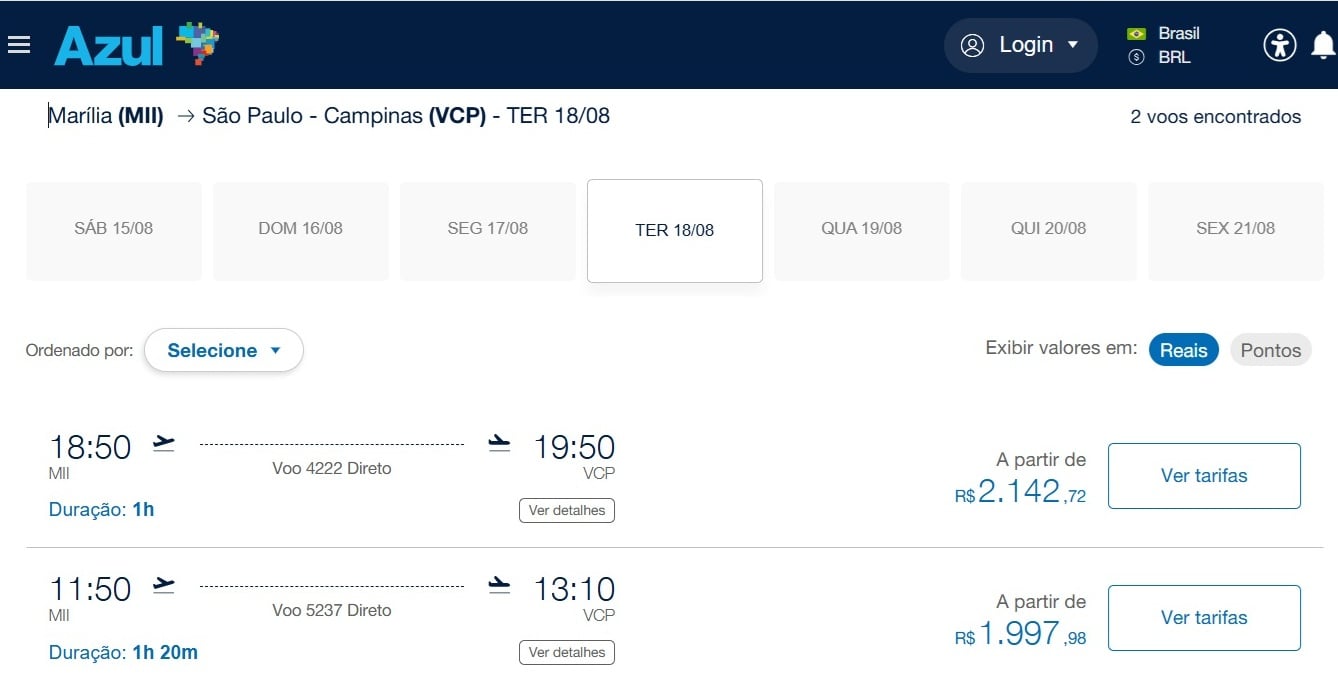This screenshot has width=1338, height=695.
Task: Select the QUA 19/08 date tab
Action: click(x=862, y=229)
